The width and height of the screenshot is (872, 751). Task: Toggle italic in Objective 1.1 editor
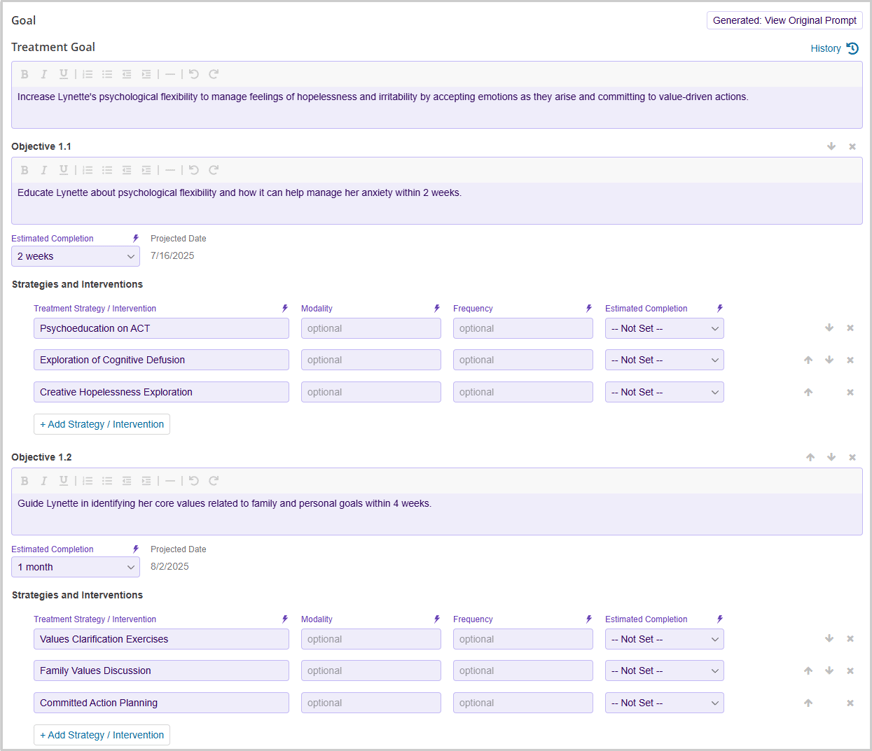(x=44, y=170)
